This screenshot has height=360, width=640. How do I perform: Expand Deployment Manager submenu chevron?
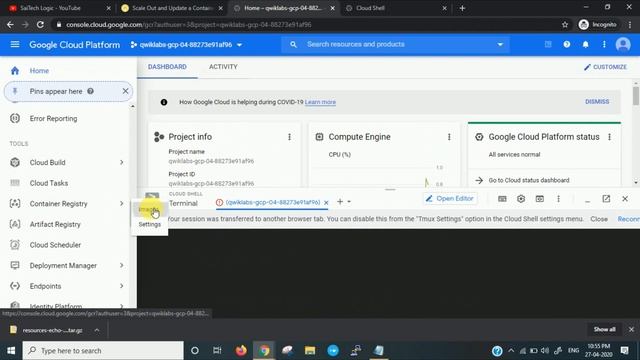click(122, 265)
